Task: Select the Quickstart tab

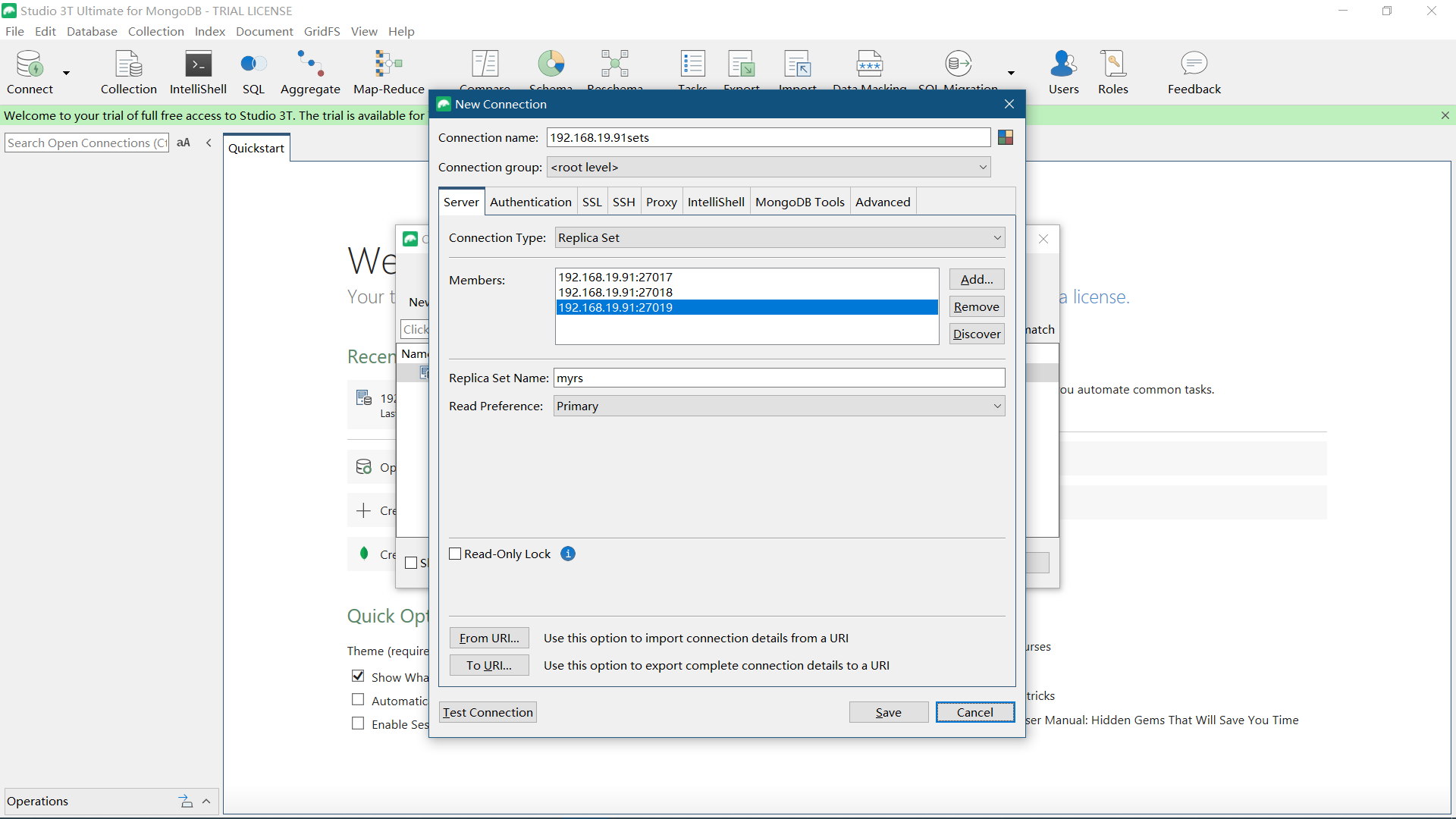Action: tap(256, 148)
